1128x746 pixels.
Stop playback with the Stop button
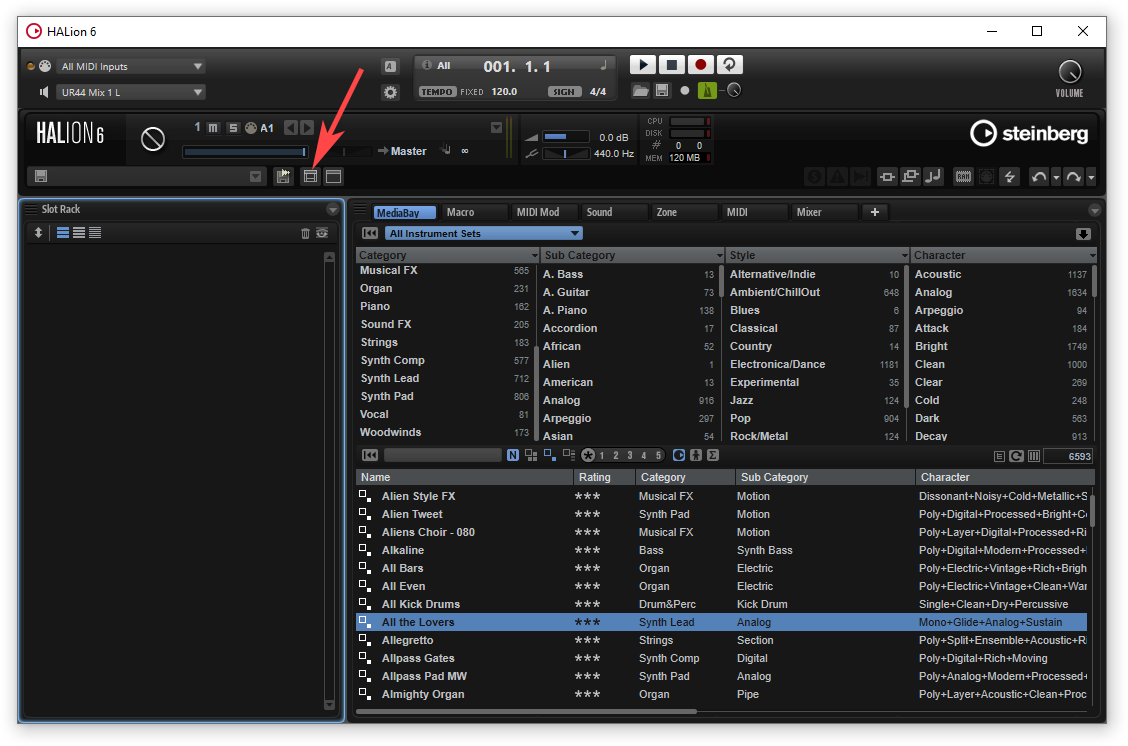(x=671, y=65)
